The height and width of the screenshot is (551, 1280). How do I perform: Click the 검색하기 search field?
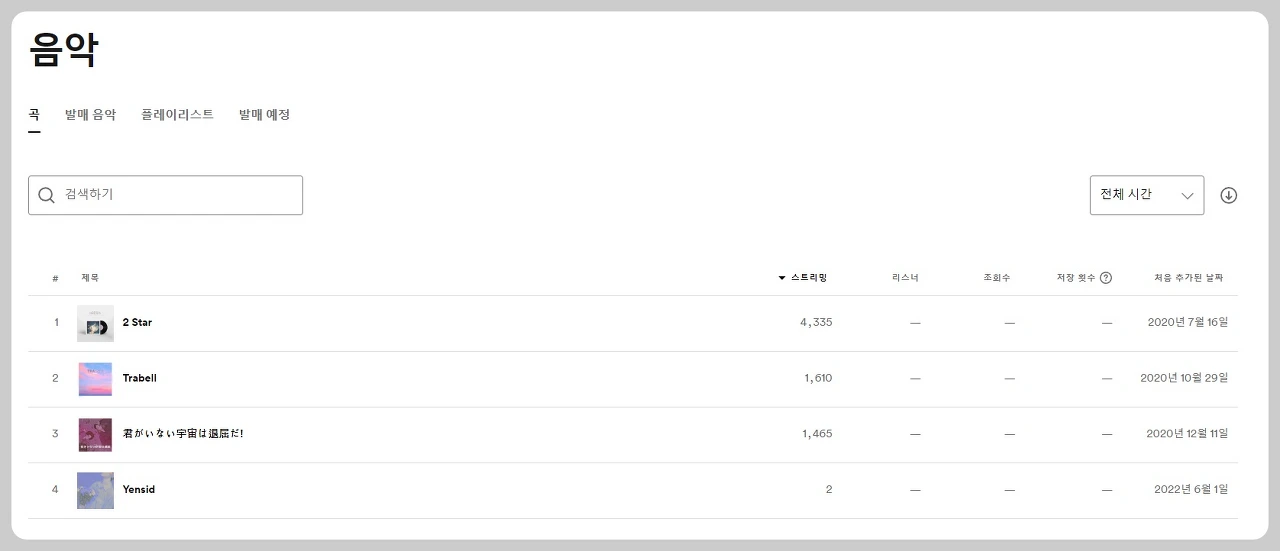(175, 195)
